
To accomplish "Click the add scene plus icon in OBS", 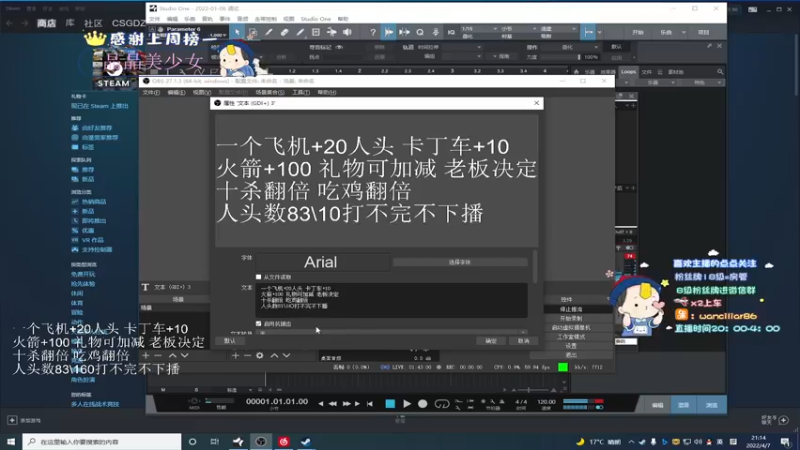I will [146, 355].
